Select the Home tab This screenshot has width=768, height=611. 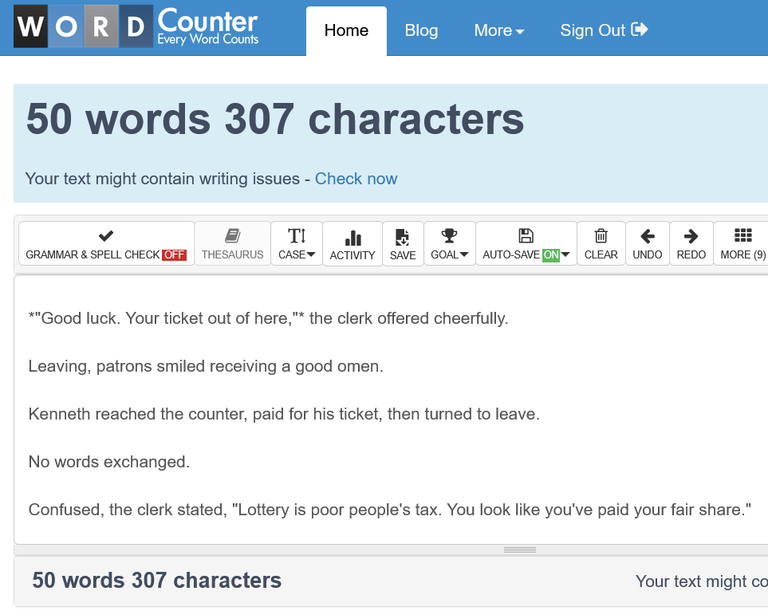click(346, 31)
